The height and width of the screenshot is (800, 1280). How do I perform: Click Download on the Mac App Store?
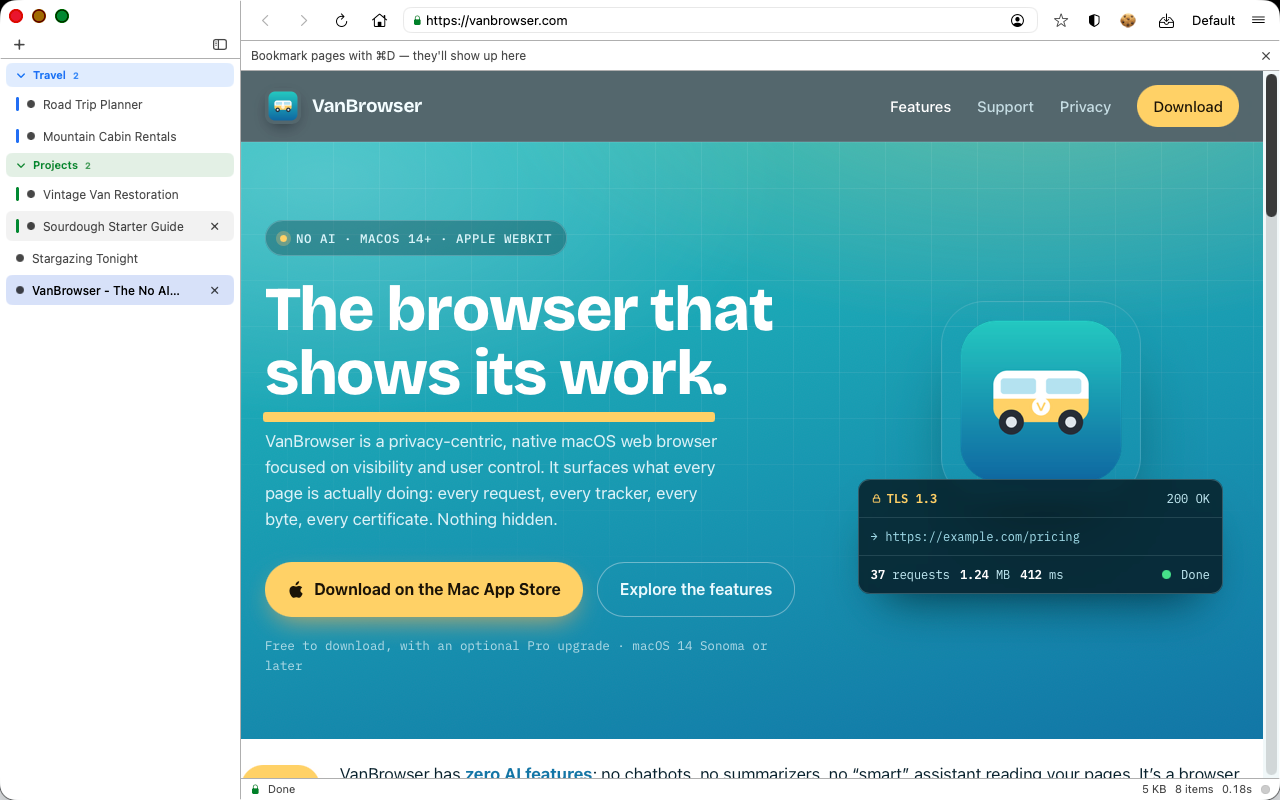(424, 589)
